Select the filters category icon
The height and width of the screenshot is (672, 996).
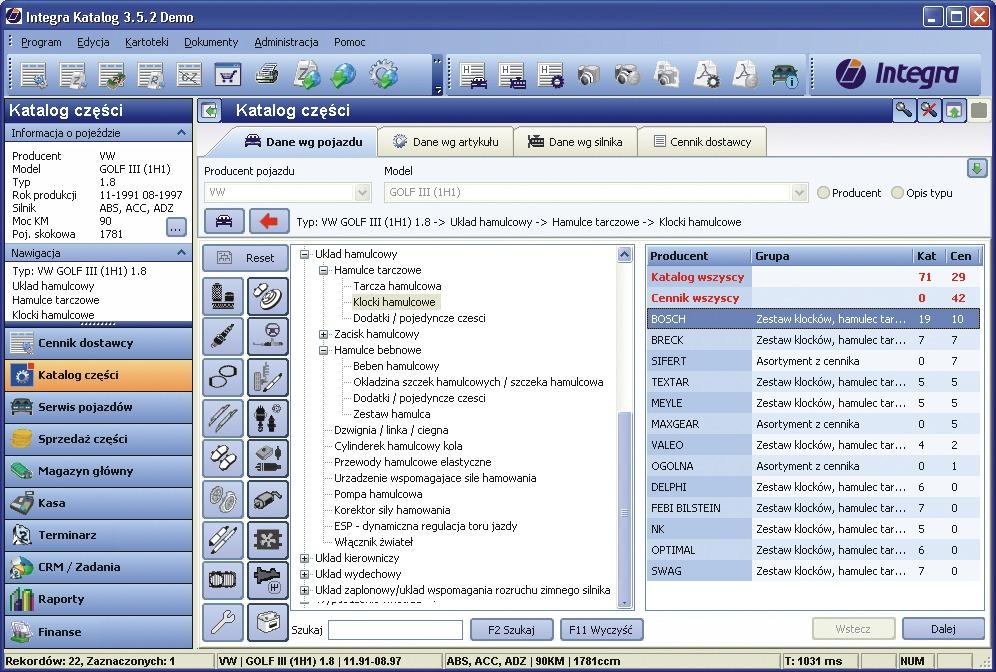pyautogui.click(x=223, y=296)
